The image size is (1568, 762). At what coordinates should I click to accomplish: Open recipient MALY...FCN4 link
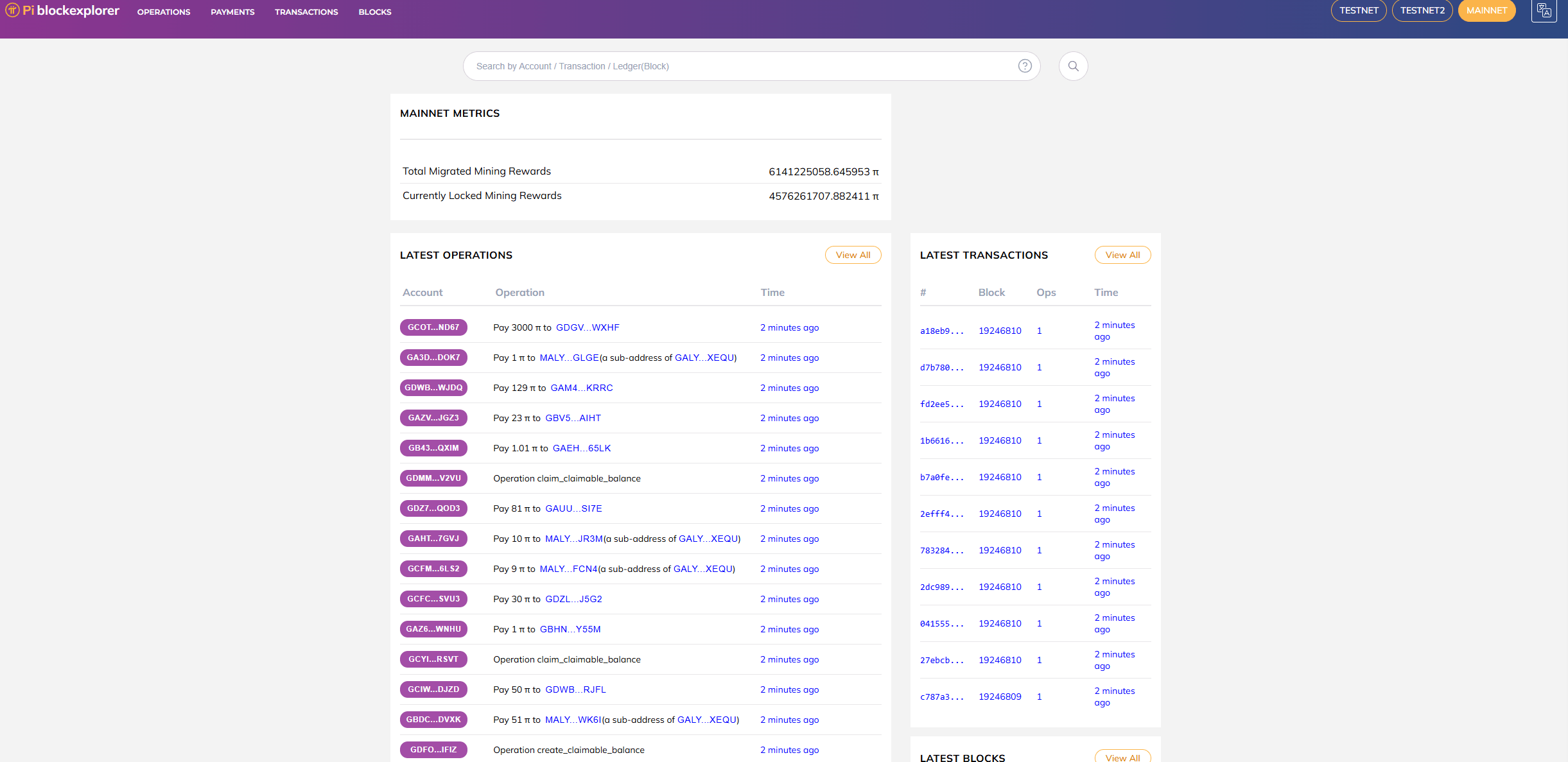coord(568,569)
